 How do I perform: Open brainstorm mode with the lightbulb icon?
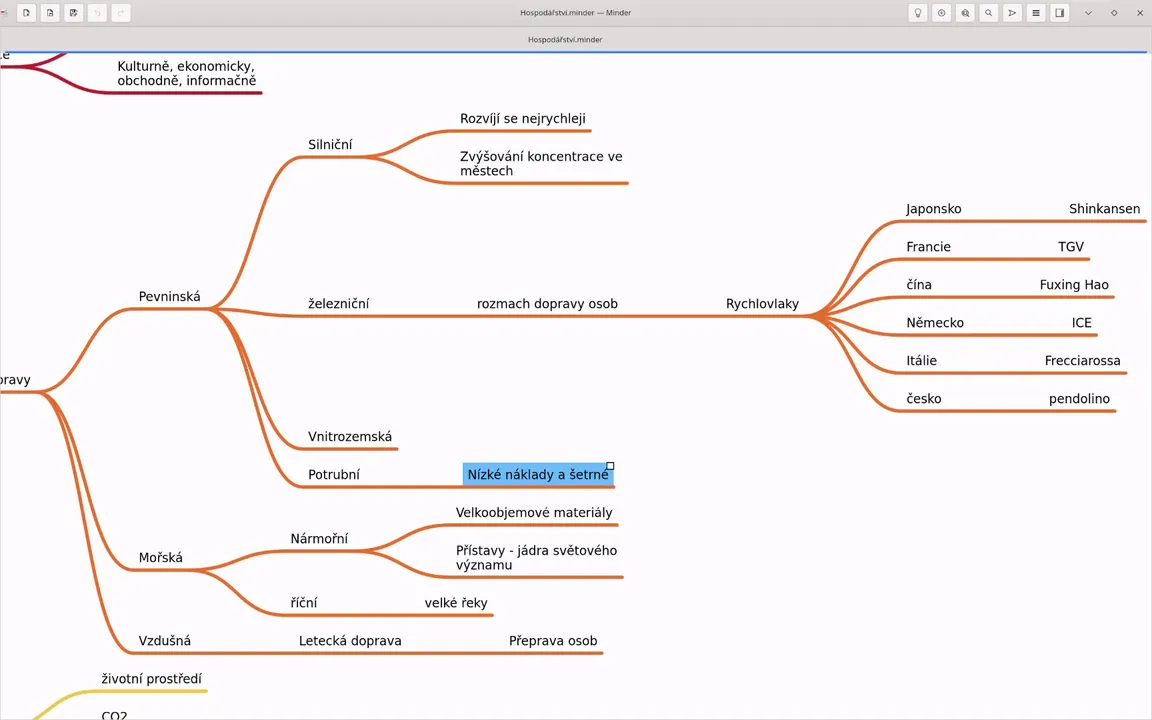click(918, 12)
